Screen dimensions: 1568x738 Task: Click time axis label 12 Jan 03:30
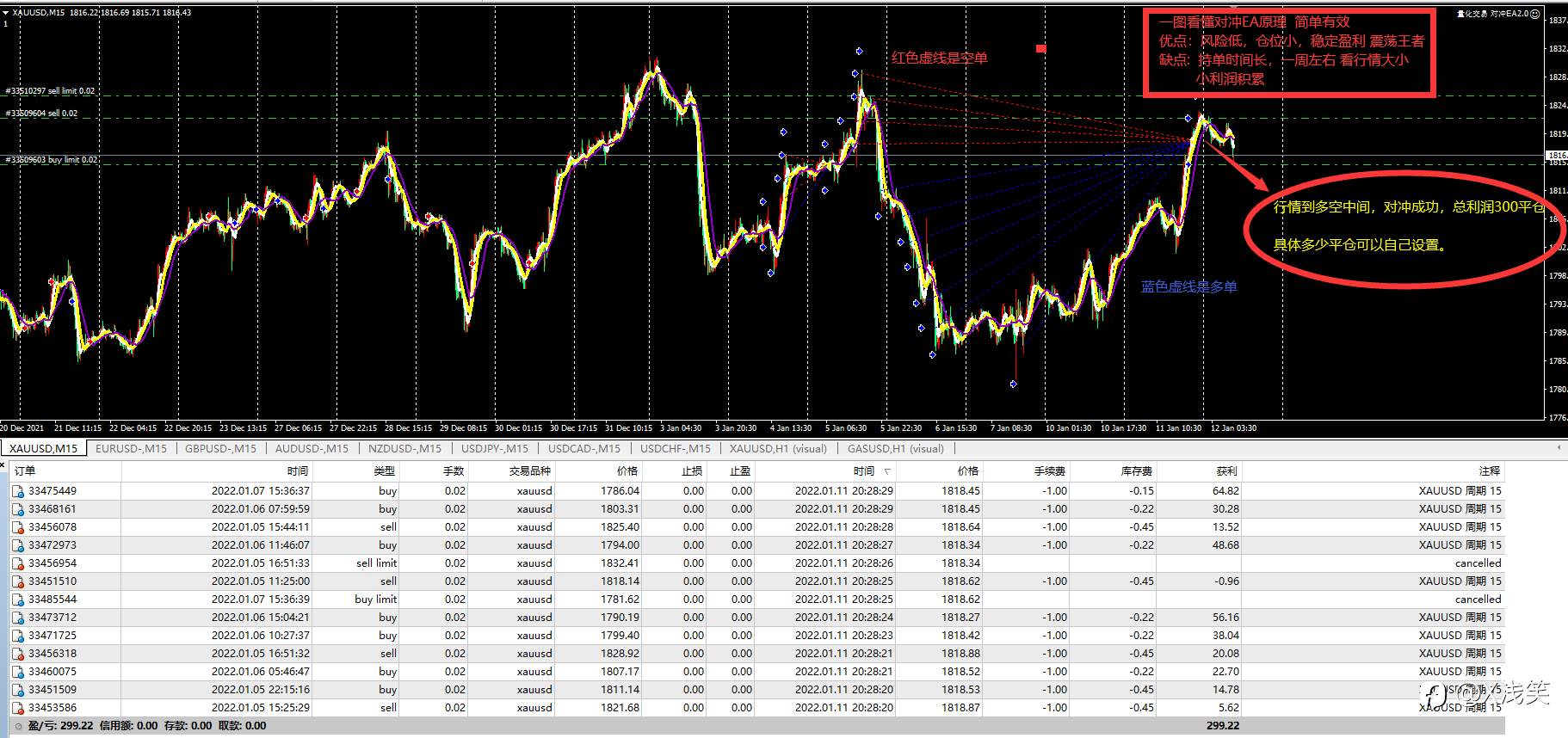1233,427
